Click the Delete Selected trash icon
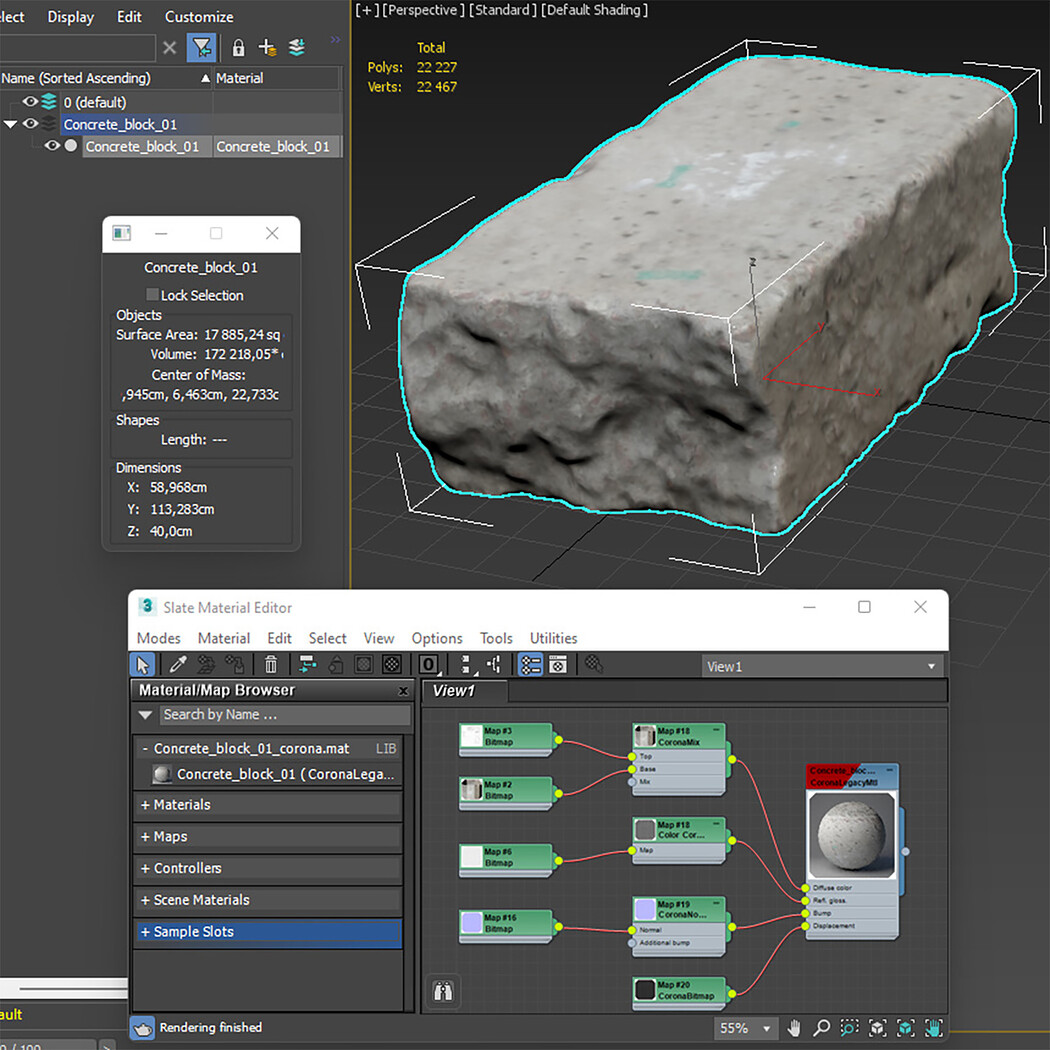Image resolution: width=1050 pixels, height=1050 pixels. click(x=271, y=665)
